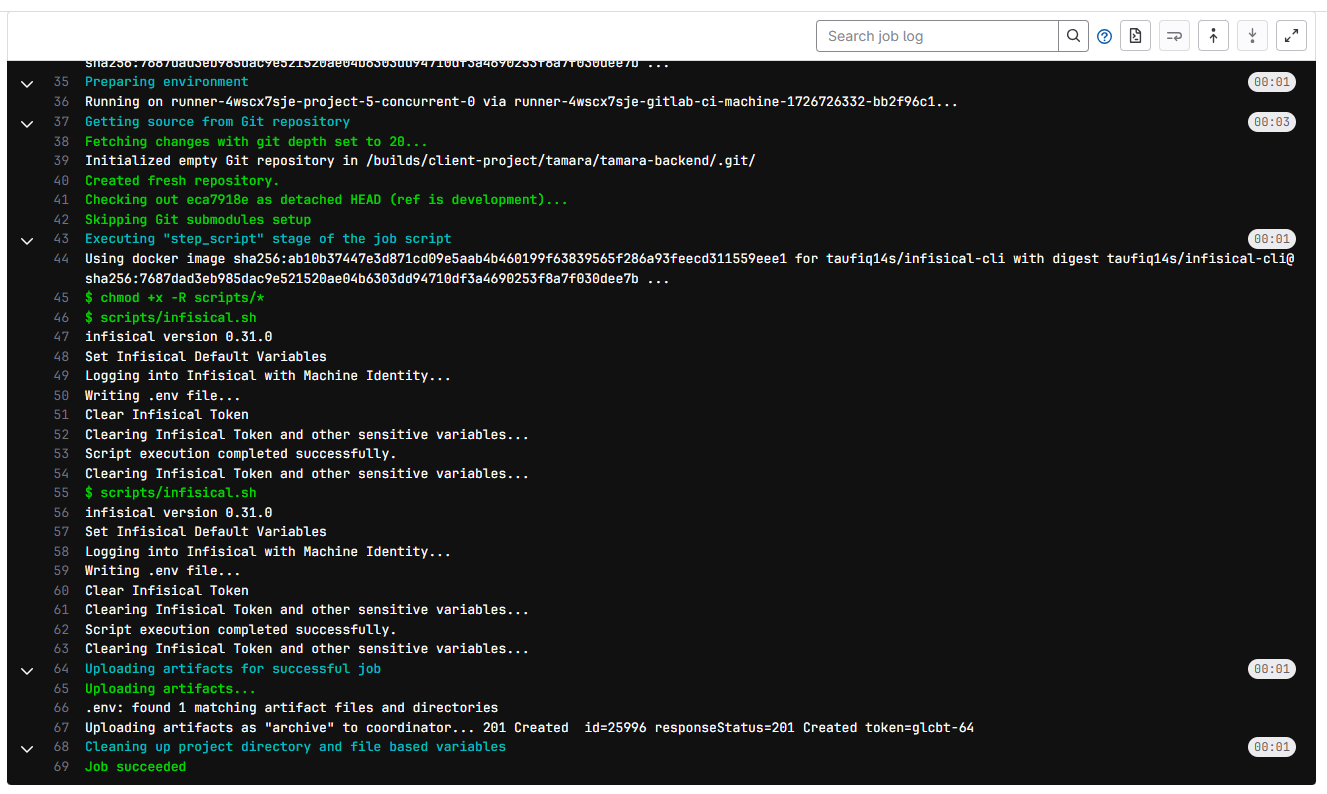Click duration badge of Getting source section
This screenshot has width=1327, height=794.
tap(1271, 122)
